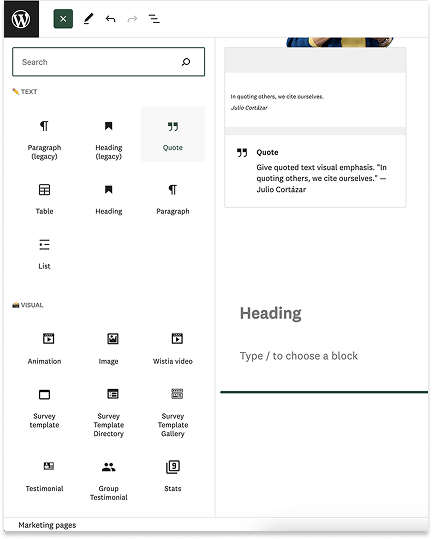Screen dimensions: 432x539
Task: Click the 'Give quoted text visual emphasis' description
Action: 321,178
